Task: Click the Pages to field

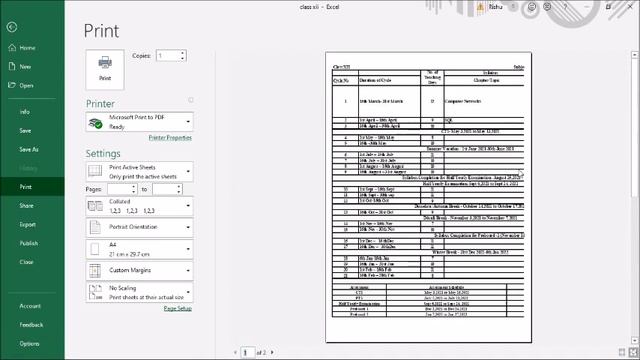Action: pyautogui.click(x=164, y=189)
